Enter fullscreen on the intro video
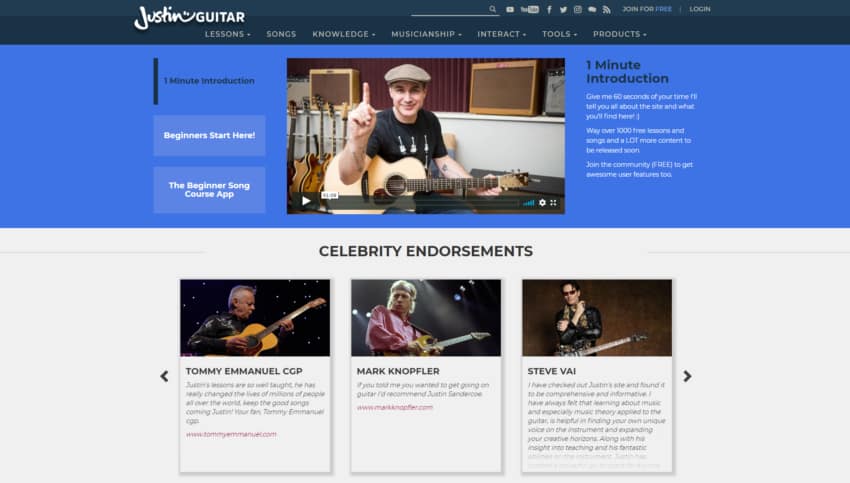 (553, 202)
